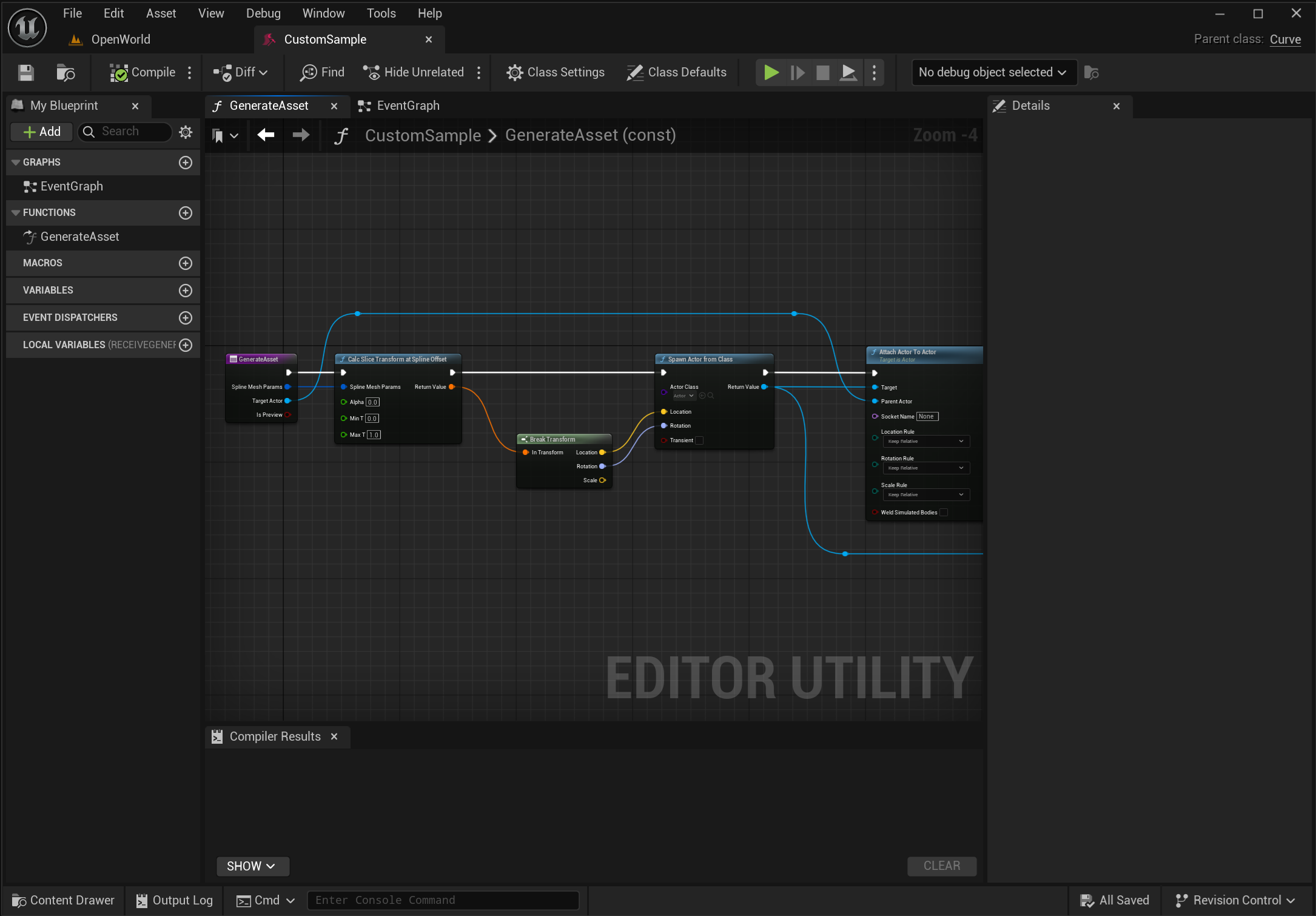
Task: Compile the CustomSample blueprint
Action: 143,73
